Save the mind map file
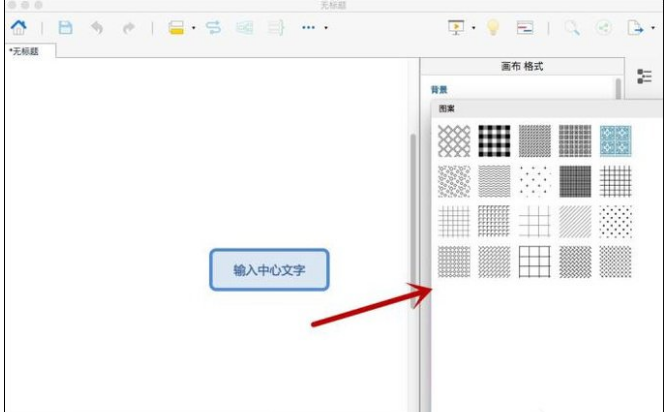The image size is (664, 412). tap(65, 28)
